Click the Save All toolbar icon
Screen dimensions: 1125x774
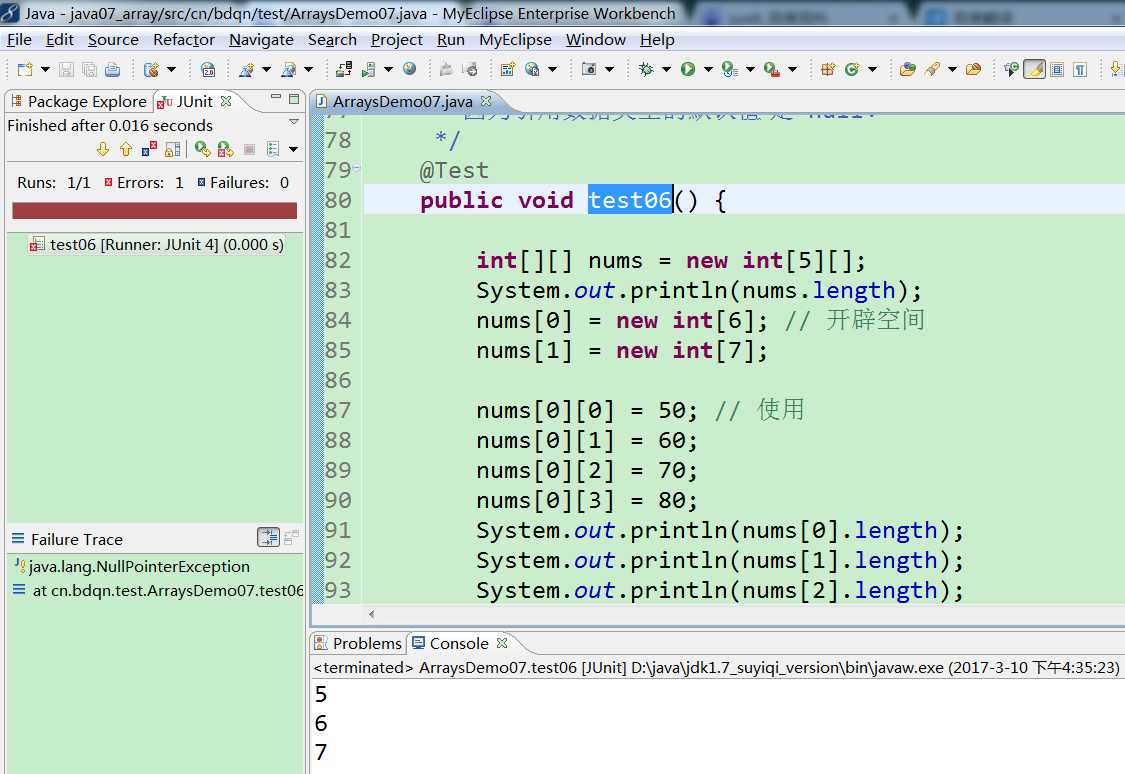pos(89,70)
